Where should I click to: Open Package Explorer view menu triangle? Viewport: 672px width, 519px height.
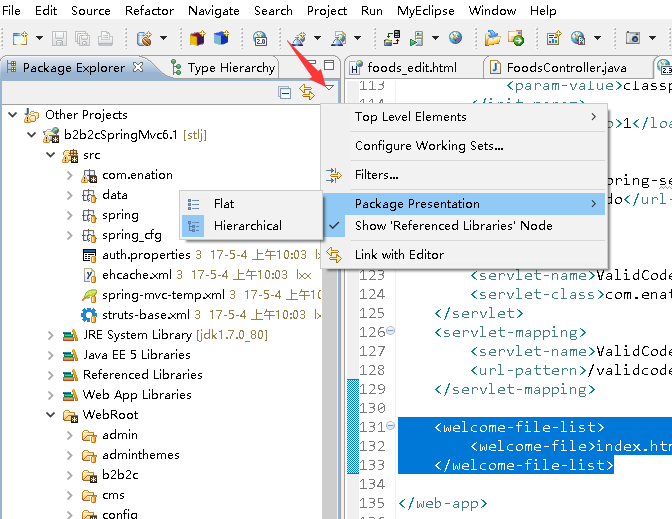329,87
